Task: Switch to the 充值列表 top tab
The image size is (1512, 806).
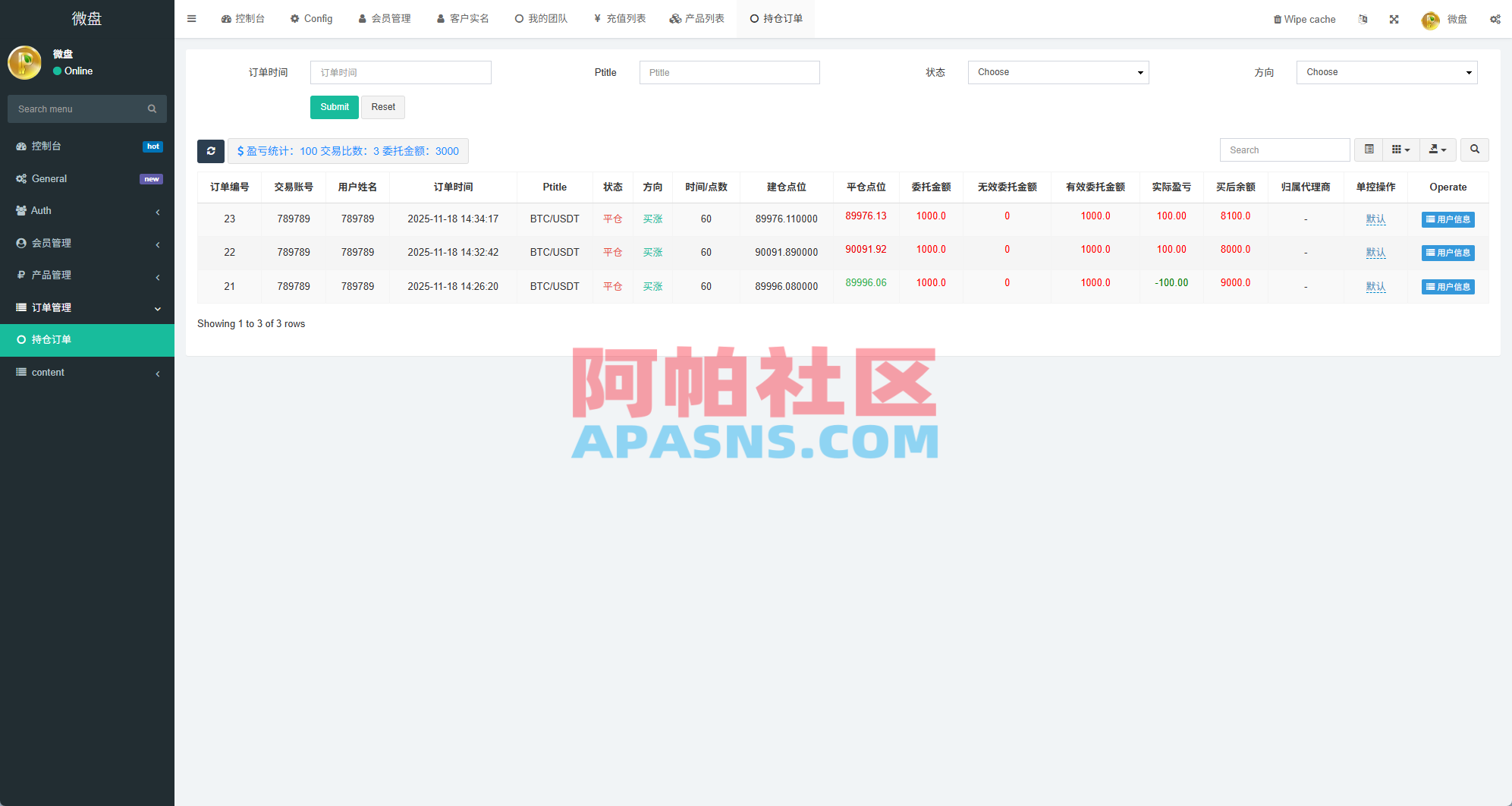Action: (620, 19)
